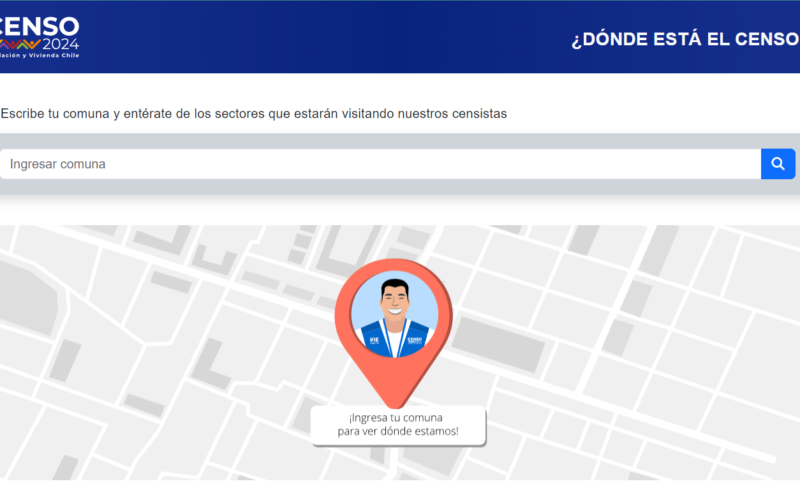Screen dimensions: 800x500
Task: Click "Población y Vivienda Chile" logo subtitle
Action: coord(38,56)
